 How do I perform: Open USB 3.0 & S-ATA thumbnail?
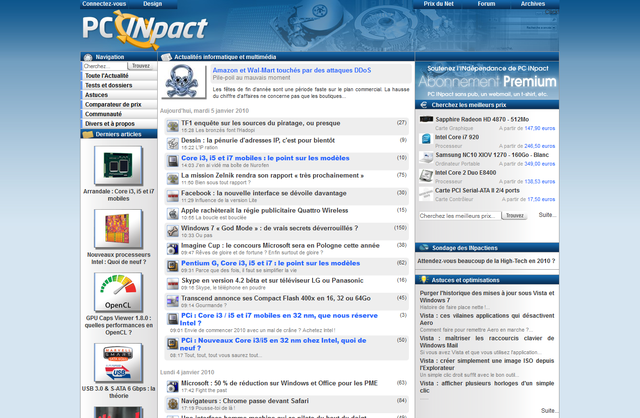[x=118, y=362]
